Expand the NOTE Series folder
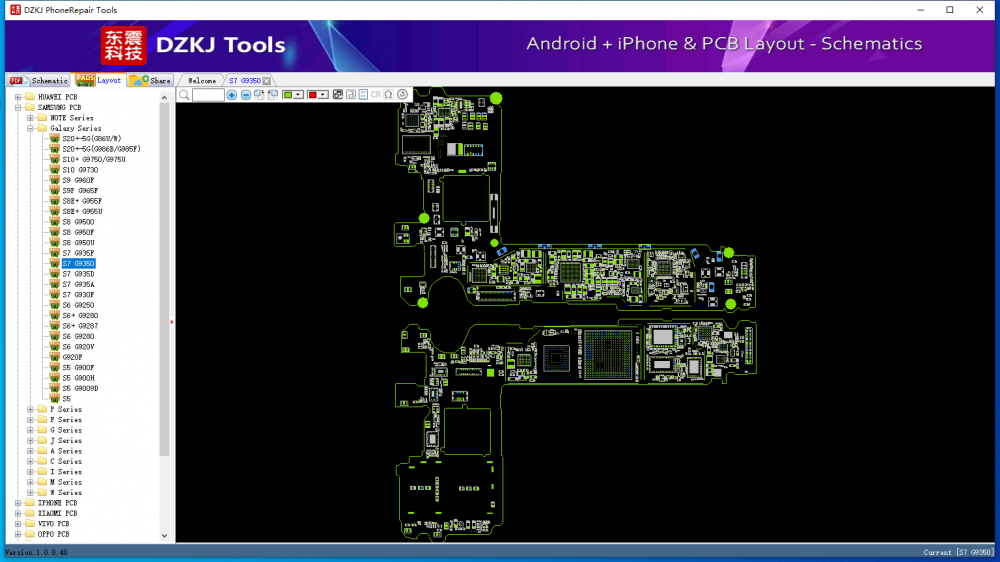 coord(30,118)
